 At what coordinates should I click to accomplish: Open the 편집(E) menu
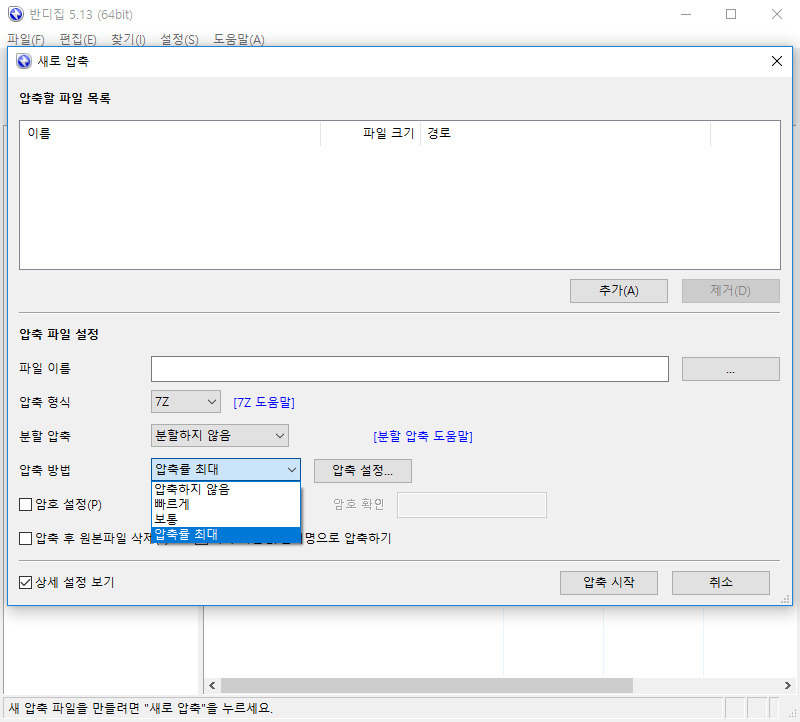point(78,39)
